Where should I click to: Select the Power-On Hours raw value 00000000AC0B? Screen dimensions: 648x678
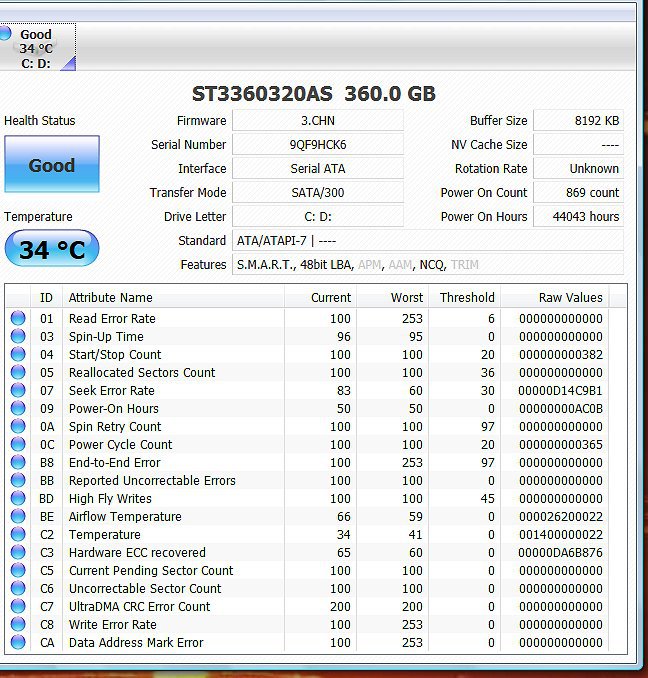click(x=560, y=409)
